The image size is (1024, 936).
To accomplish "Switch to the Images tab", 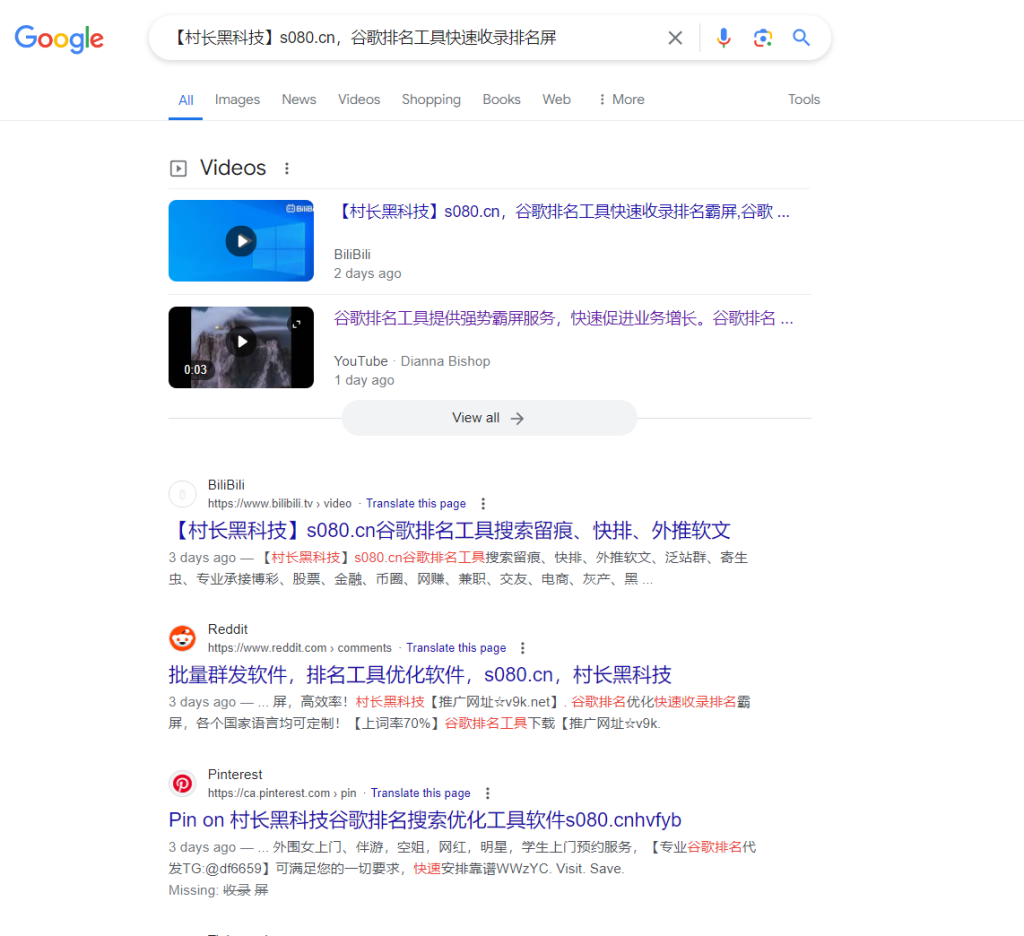I will (237, 99).
